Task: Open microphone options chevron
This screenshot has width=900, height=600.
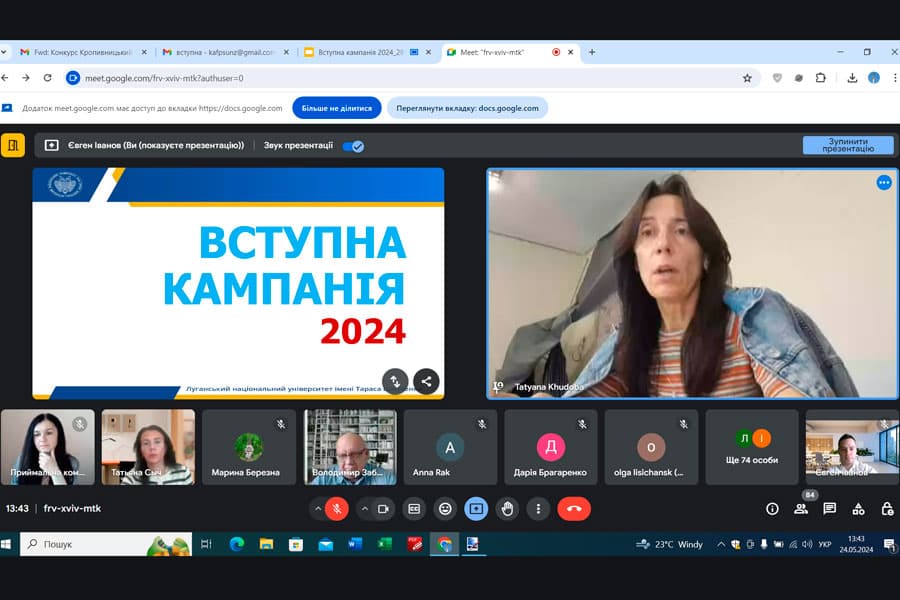Action: coord(317,508)
